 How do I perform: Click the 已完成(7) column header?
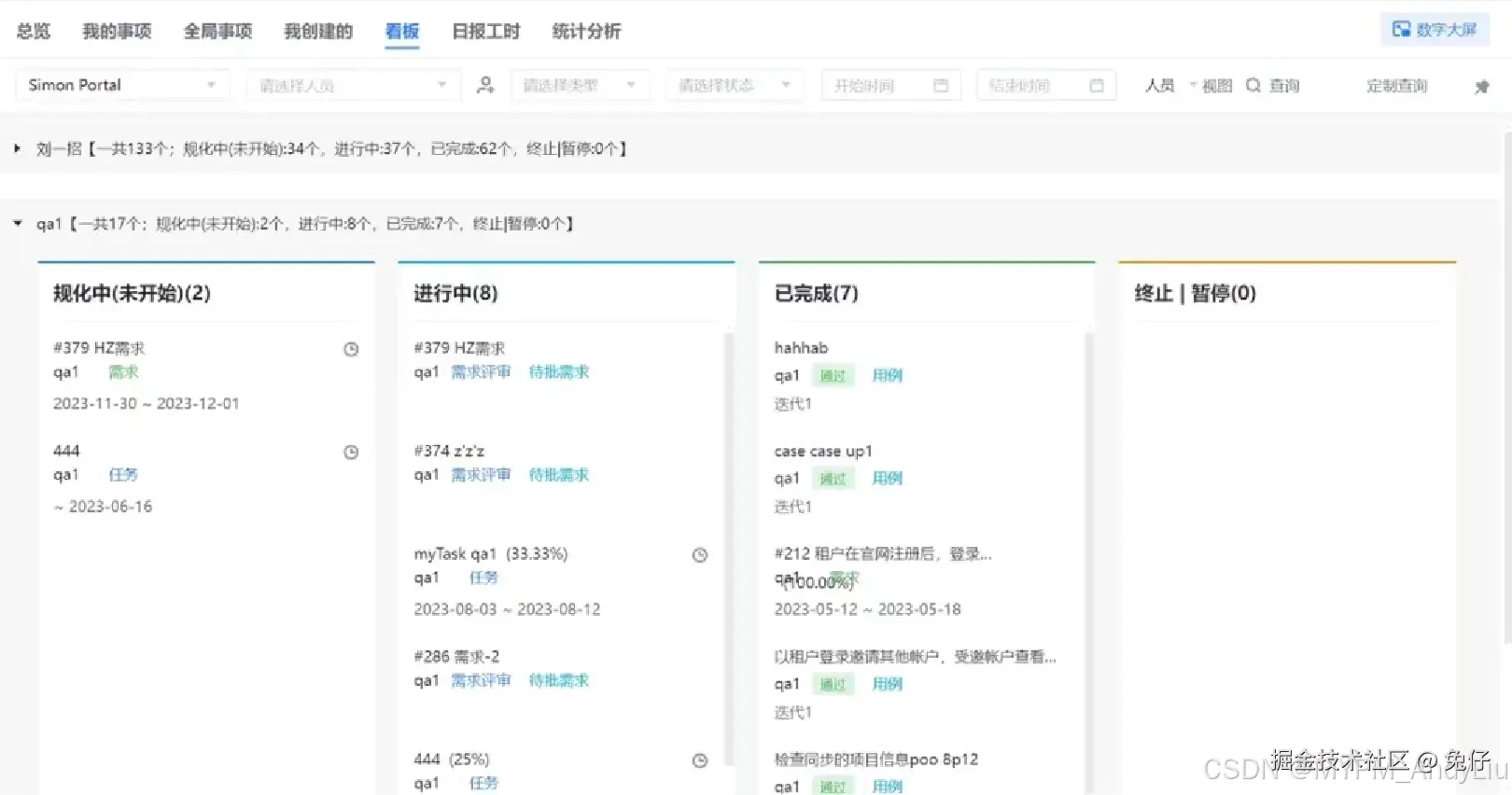click(816, 293)
